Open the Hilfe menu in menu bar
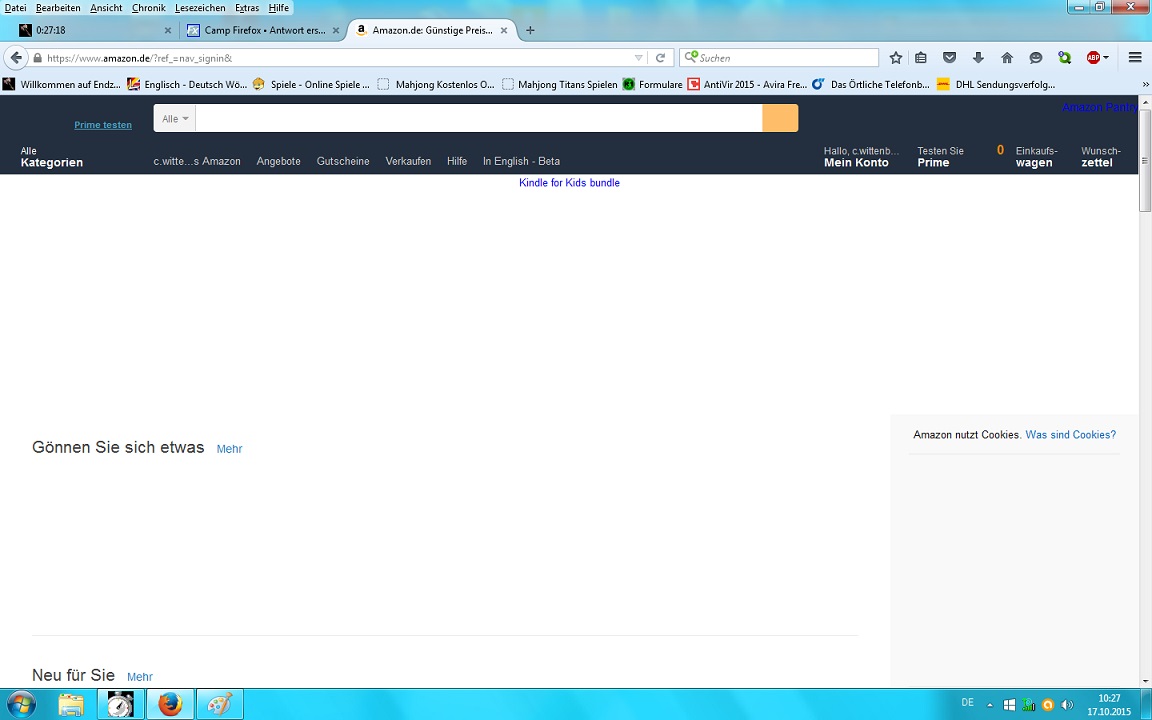Image resolution: width=1152 pixels, height=720 pixels. point(278,7)
